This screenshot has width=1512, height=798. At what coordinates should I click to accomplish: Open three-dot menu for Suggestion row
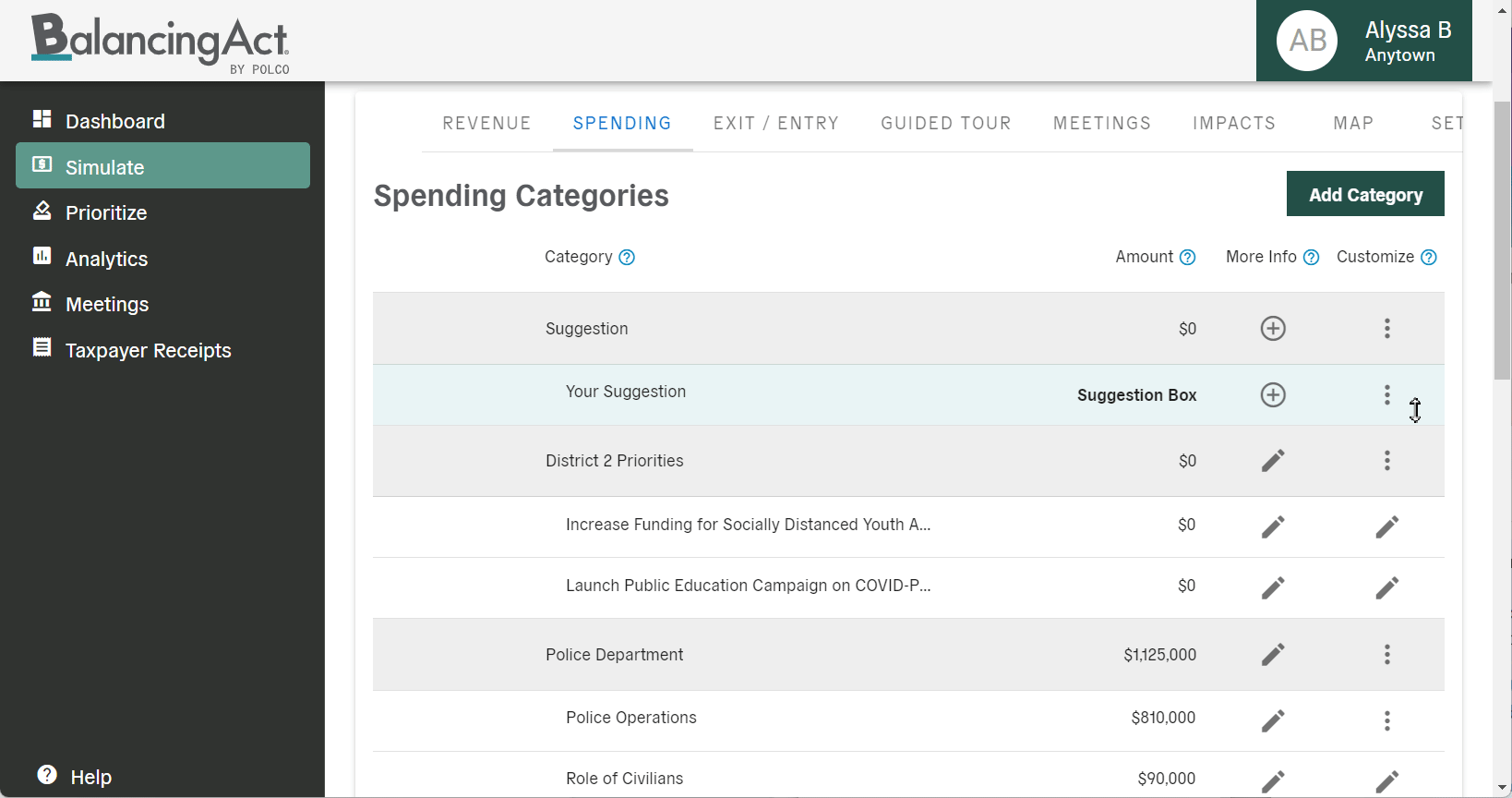point(1386,328)
